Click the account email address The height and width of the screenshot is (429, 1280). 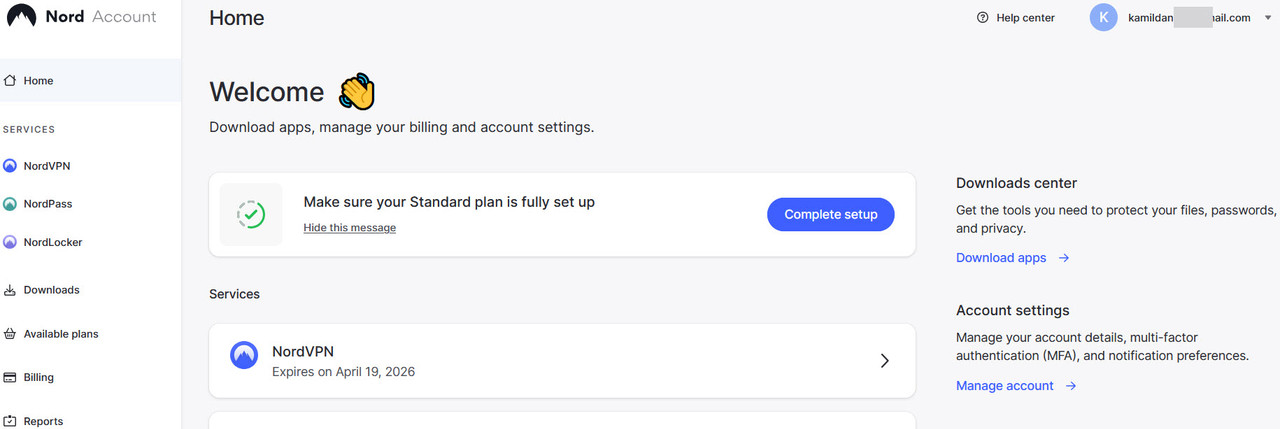[1188, 18]
